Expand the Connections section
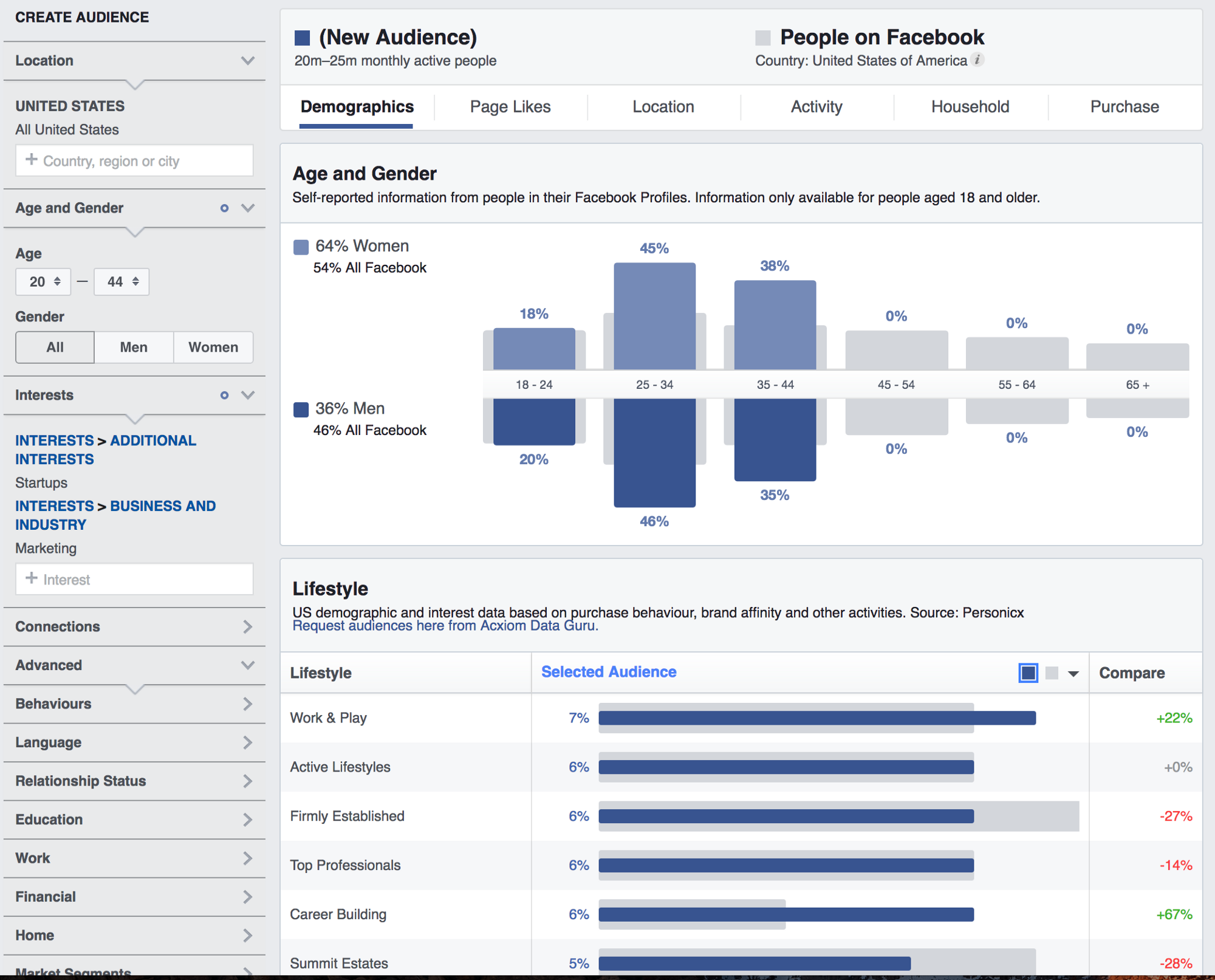1215x980 pixels. (134, 626)
